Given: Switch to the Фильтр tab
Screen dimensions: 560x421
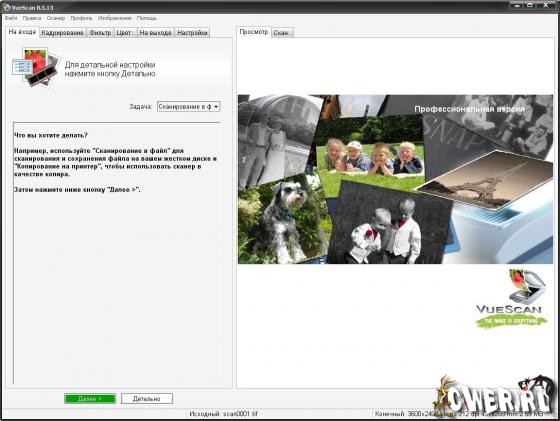Looking at the screenshot, I should (100, 32).
